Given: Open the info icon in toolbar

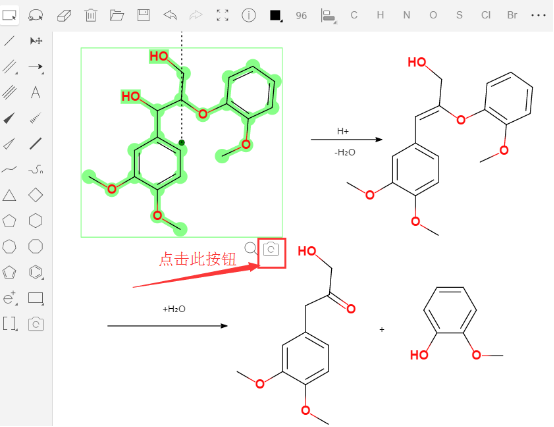Looking at the screenshot, I should 249,15.
